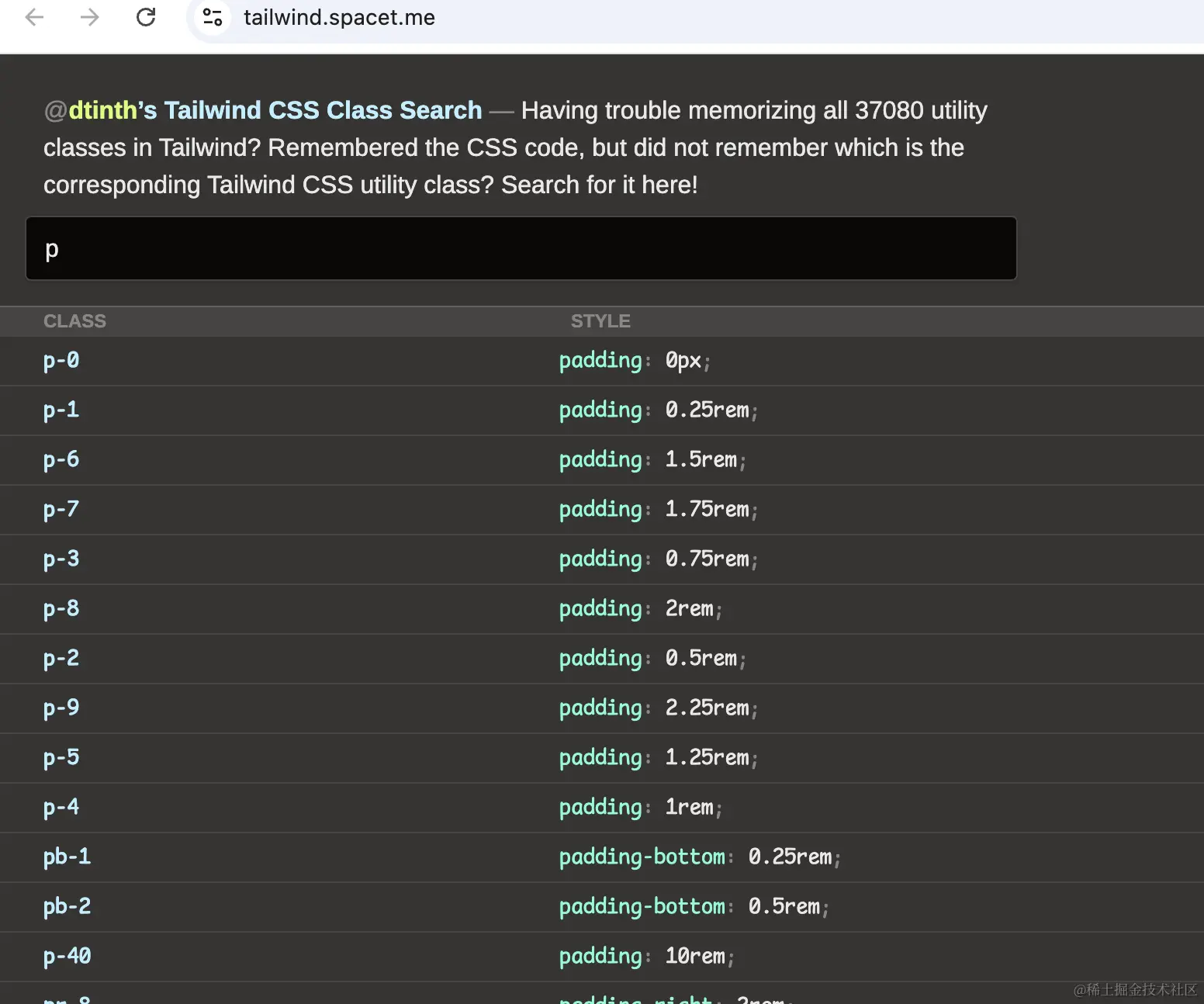Select the p-0 class row
Image resolution: width=1204 pixels, height=1004 pixels.
point(602,361)
